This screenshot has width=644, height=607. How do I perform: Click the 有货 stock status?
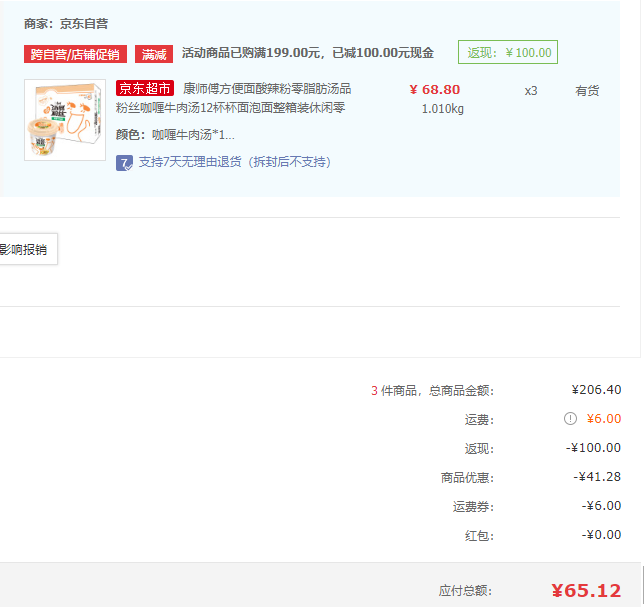(587, 91)
